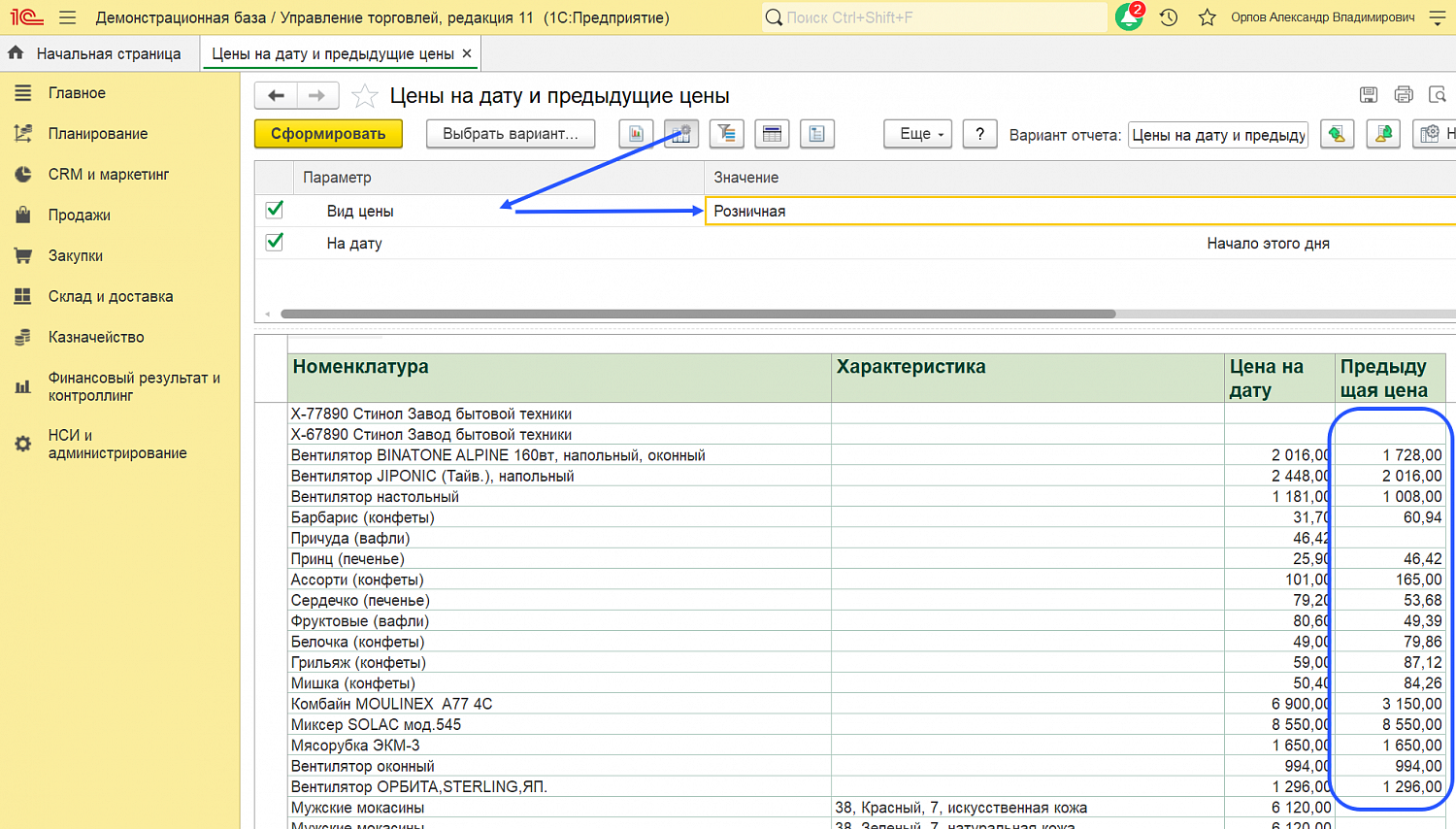Open Главное section in sidebar

[x=77, y=93]
